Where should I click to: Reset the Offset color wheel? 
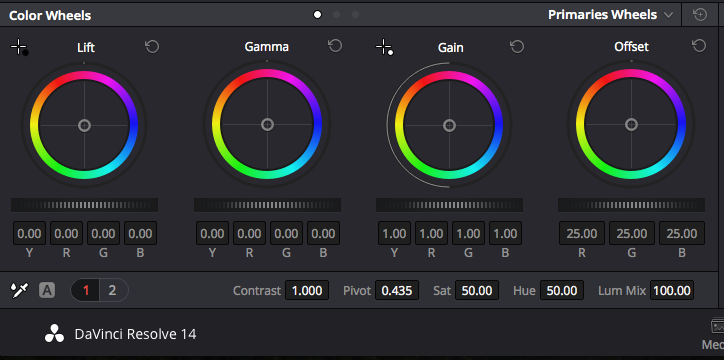click(699, 46)
